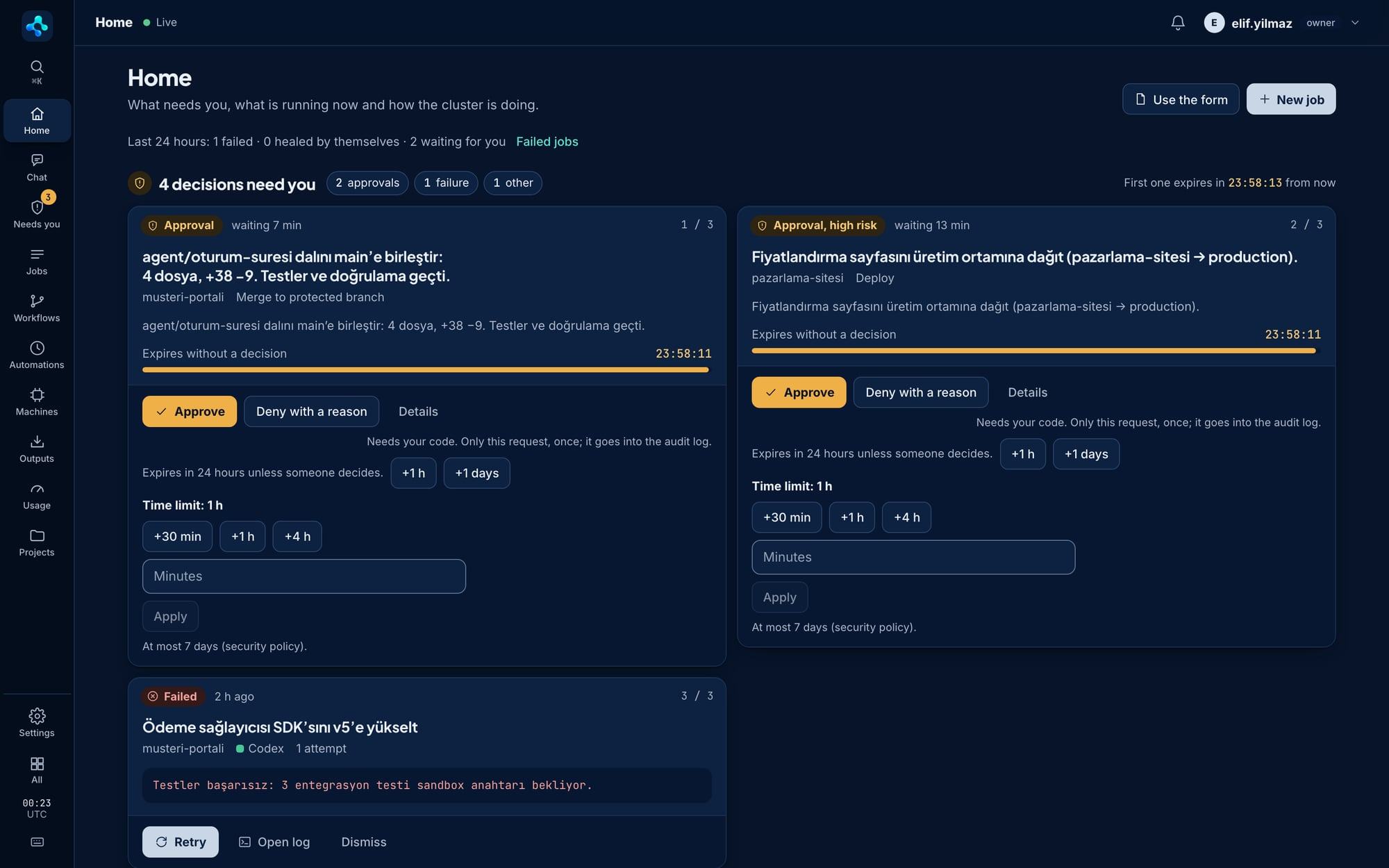
Task: Approve the oturum-suresi merge request
Action: pos(190,412)
